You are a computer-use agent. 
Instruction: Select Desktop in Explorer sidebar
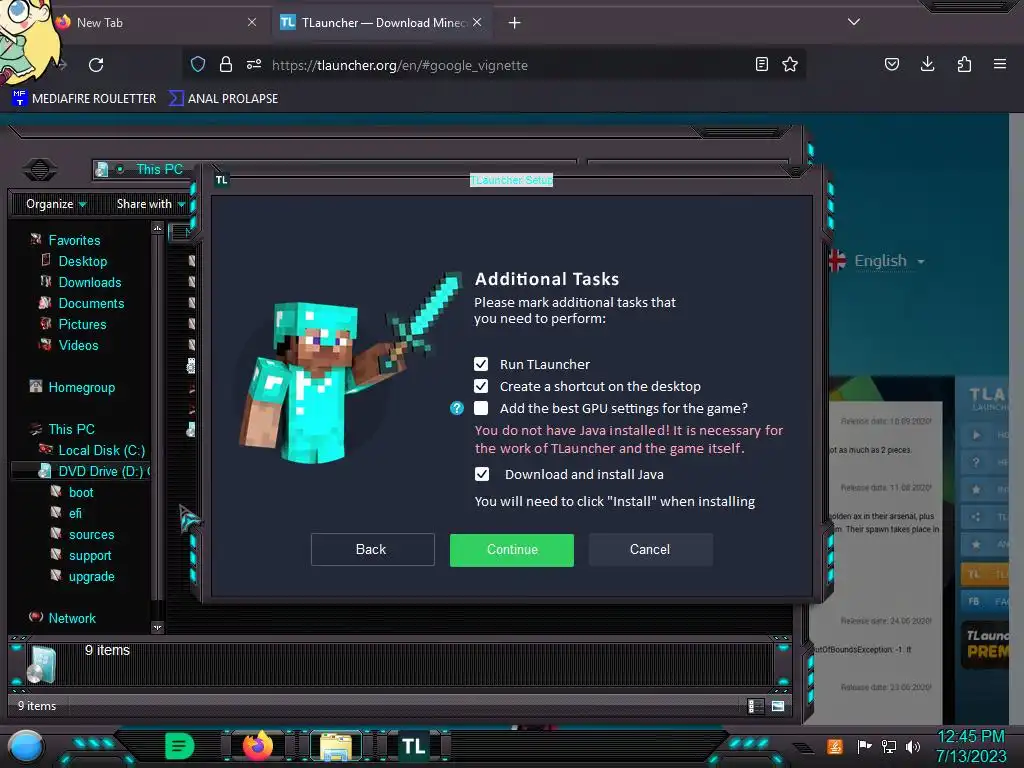(x=83, y=261)
